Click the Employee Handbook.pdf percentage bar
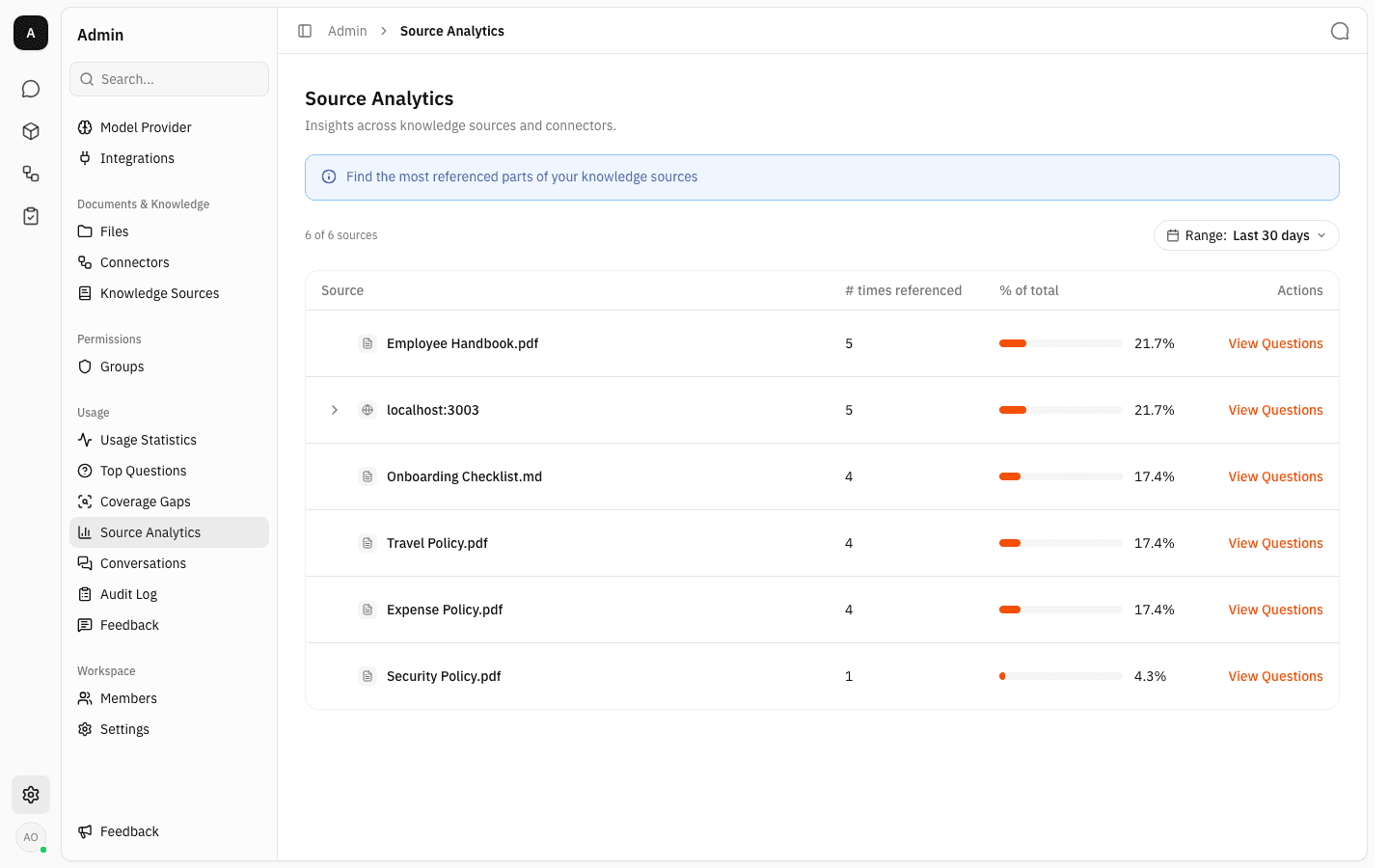1389x868 pixels. pyautogui.click(x=1061, y=343)
